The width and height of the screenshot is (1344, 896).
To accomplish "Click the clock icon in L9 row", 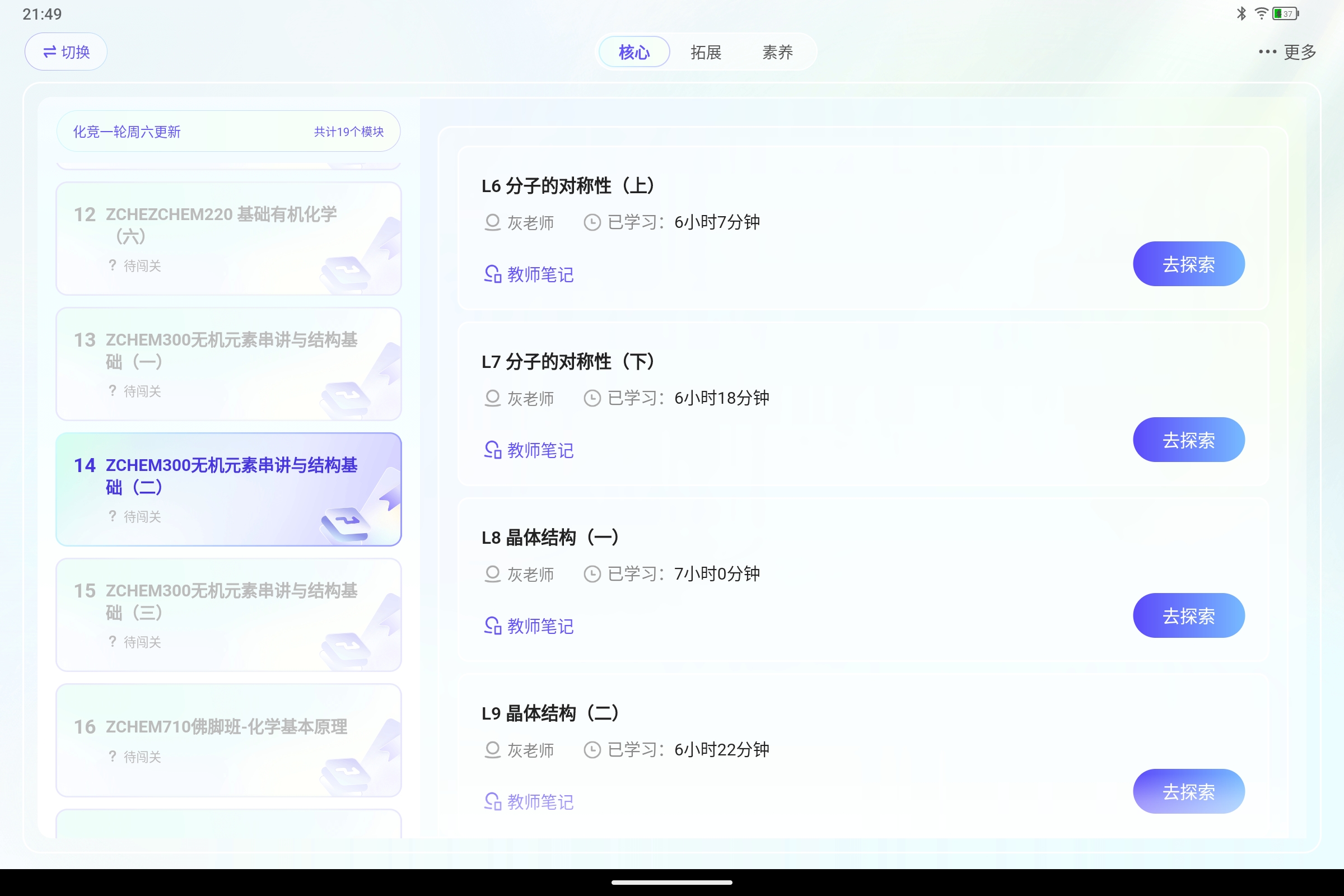I will (592, 750).
